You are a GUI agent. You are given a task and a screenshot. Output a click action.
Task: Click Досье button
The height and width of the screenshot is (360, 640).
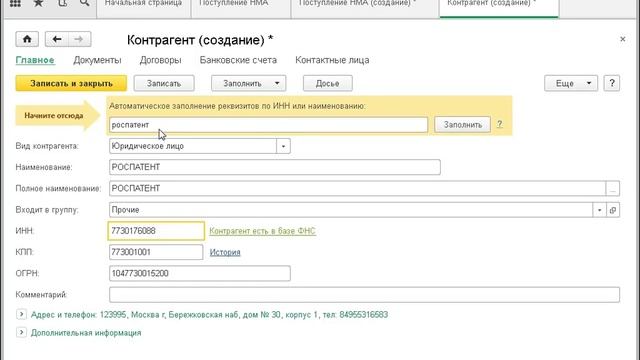[327, 83]
